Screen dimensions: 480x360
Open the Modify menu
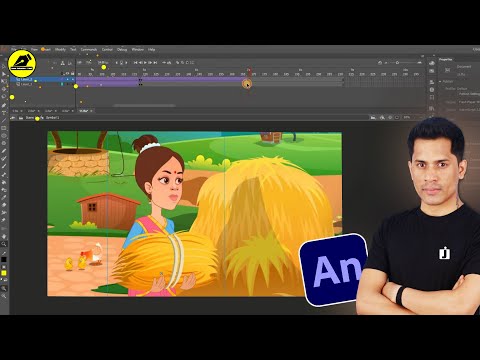tap(60, 49)
